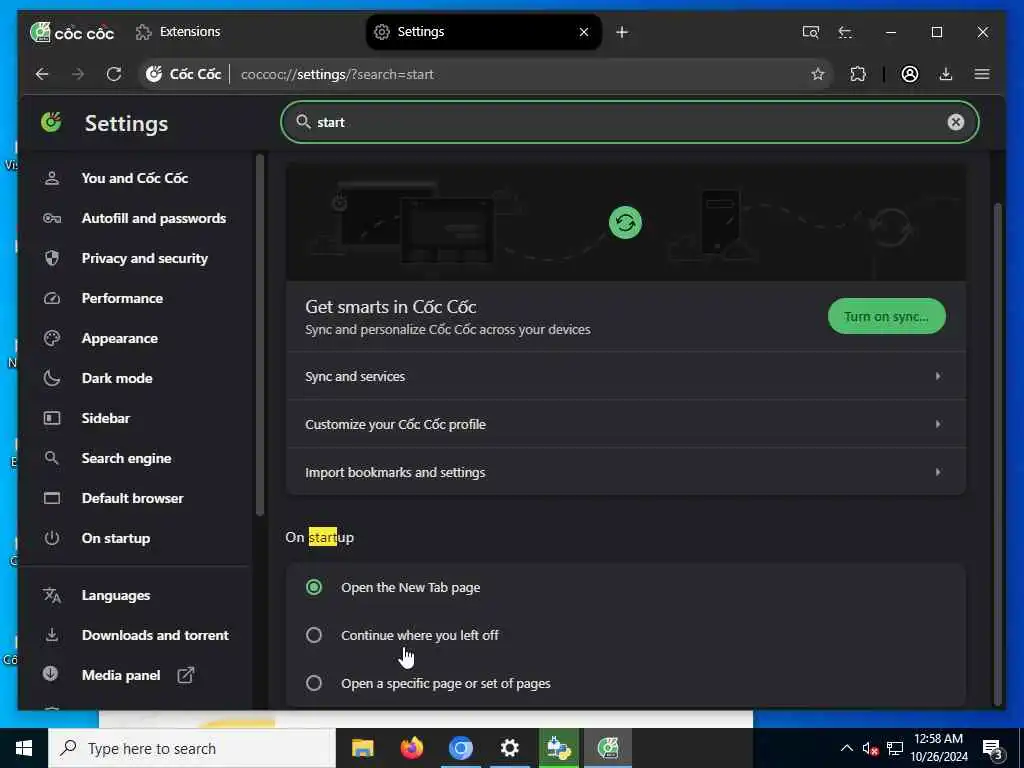Viewport: 1024px width, 768px height.
Task: Open the downloads toolbar icon
Action: (946, 74)
